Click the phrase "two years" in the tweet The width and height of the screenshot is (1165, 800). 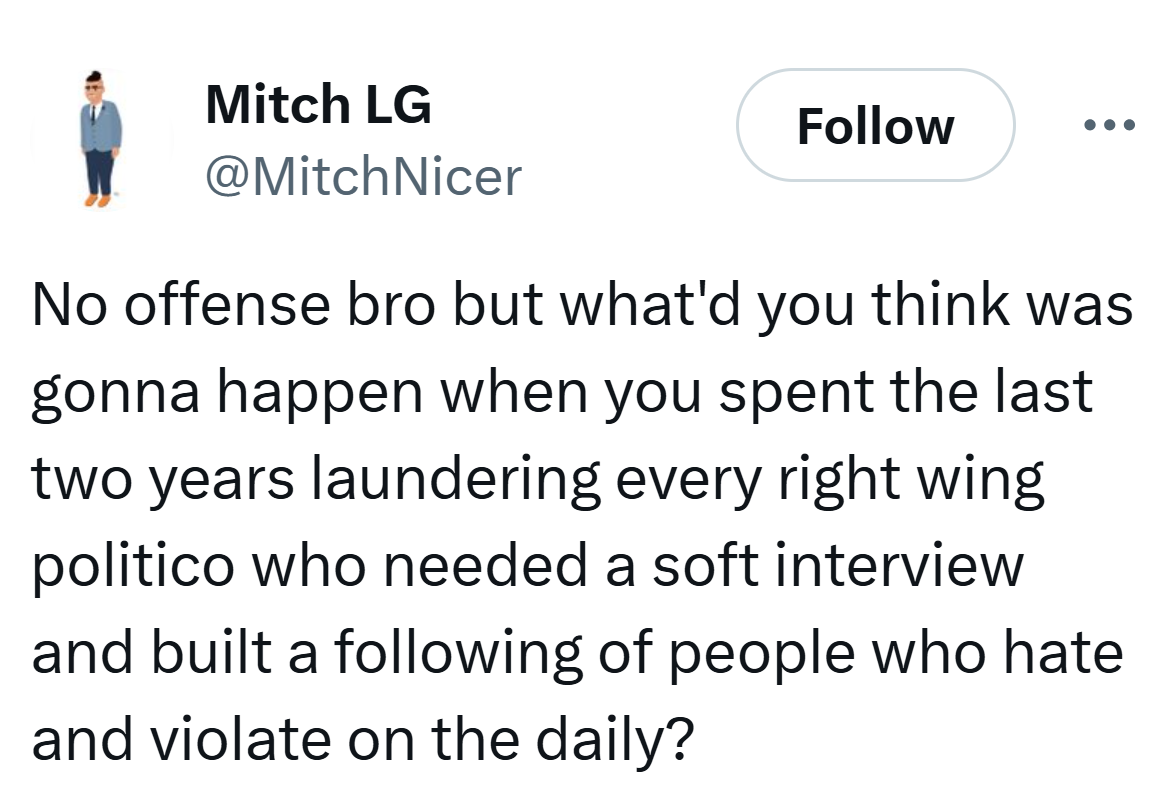point(163,478)
